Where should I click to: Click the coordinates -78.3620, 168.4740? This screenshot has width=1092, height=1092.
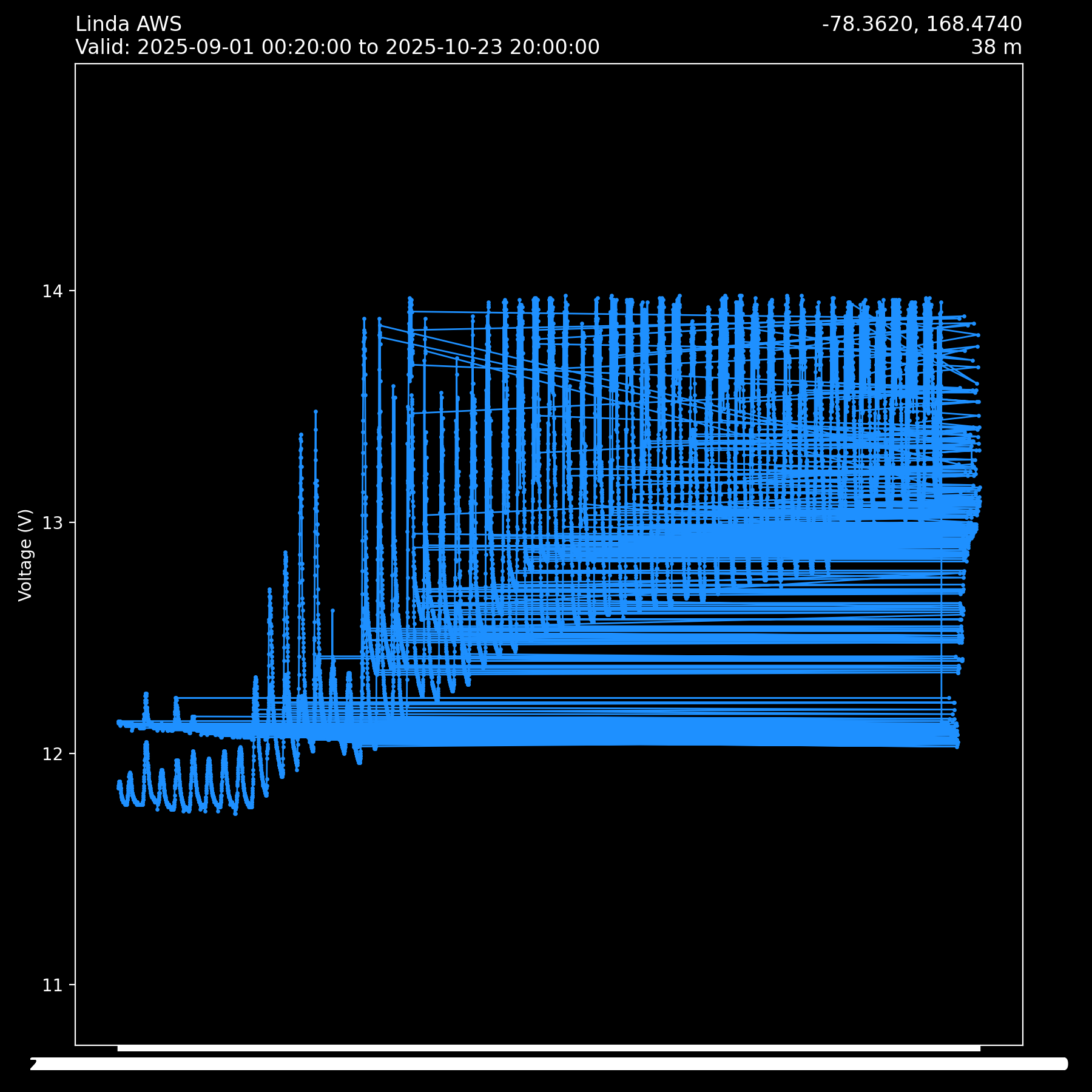921,24
